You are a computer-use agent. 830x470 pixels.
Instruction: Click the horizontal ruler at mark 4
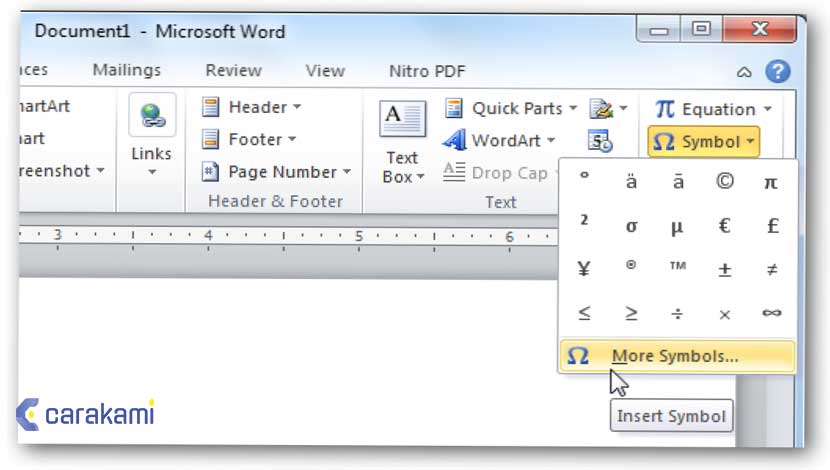coord(209,235)
